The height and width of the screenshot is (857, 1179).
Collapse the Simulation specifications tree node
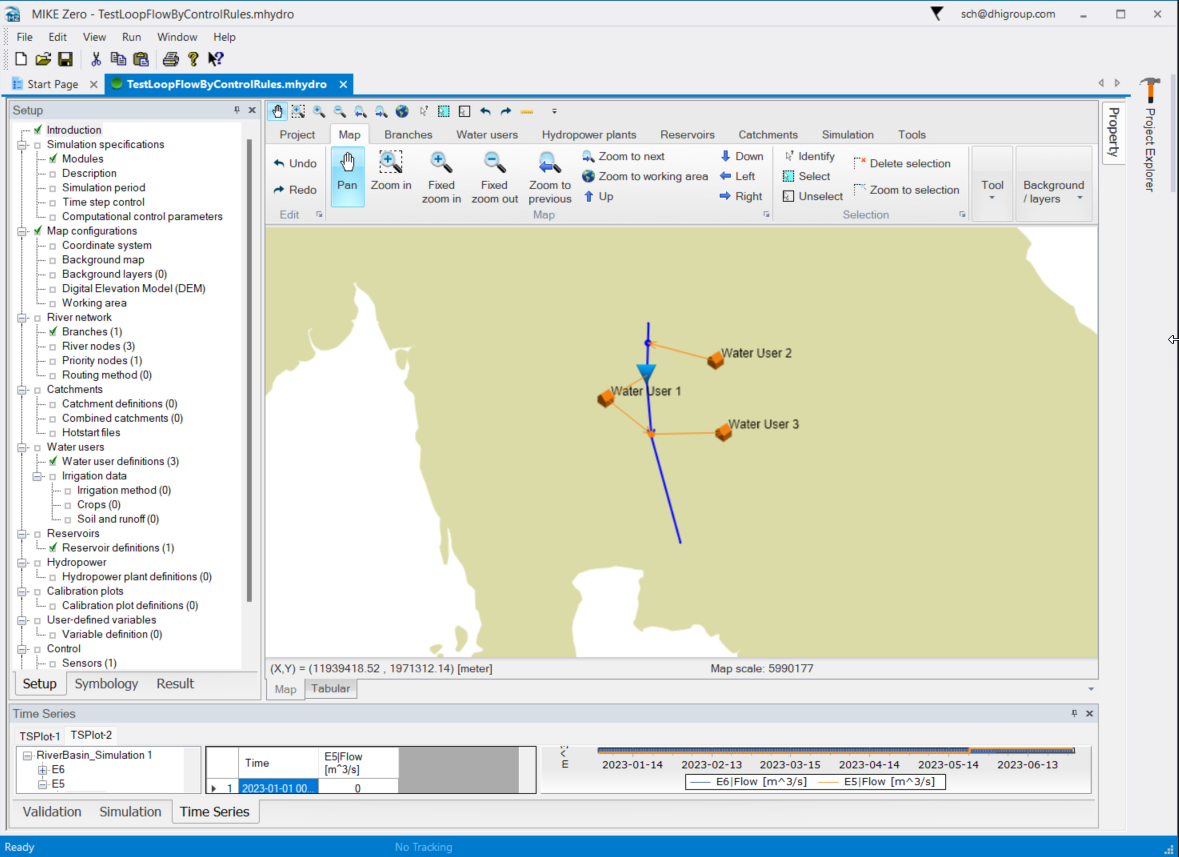click(23, 144)
